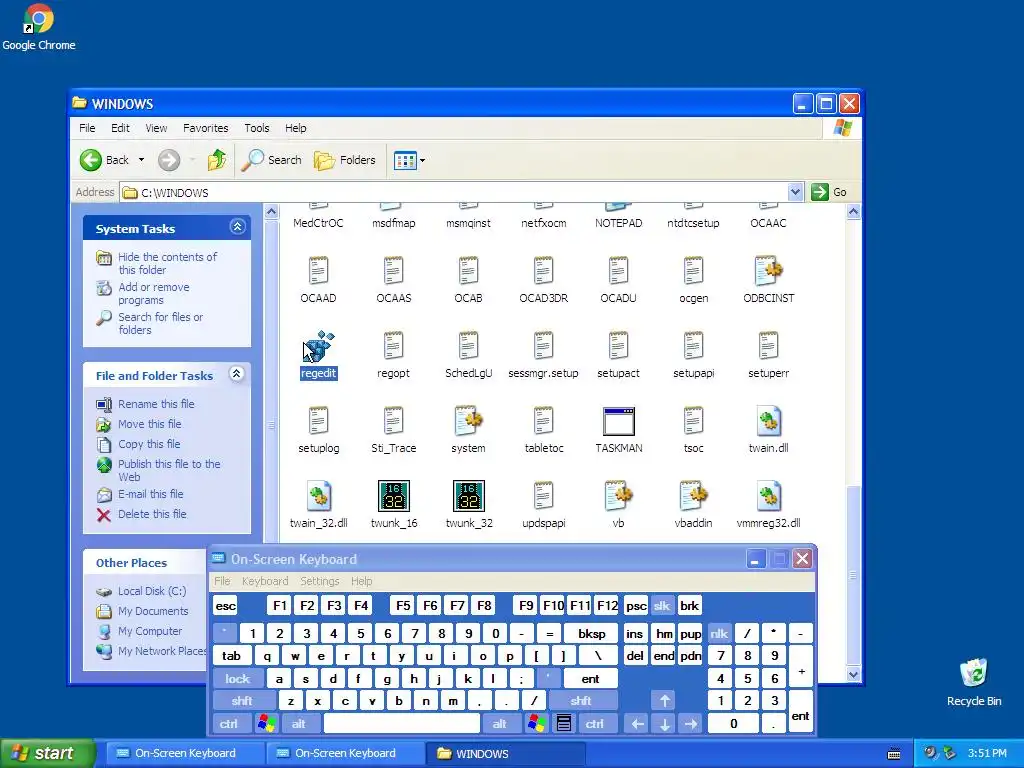Click file list scrollbar down arrow
Viewport: 1024px width, 768px height.
853,675
